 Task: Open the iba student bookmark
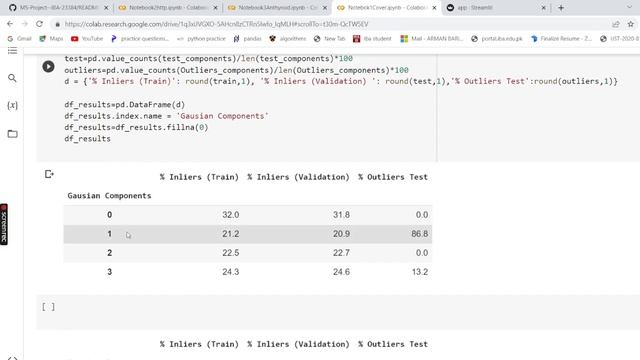click(x=372, y=39)
